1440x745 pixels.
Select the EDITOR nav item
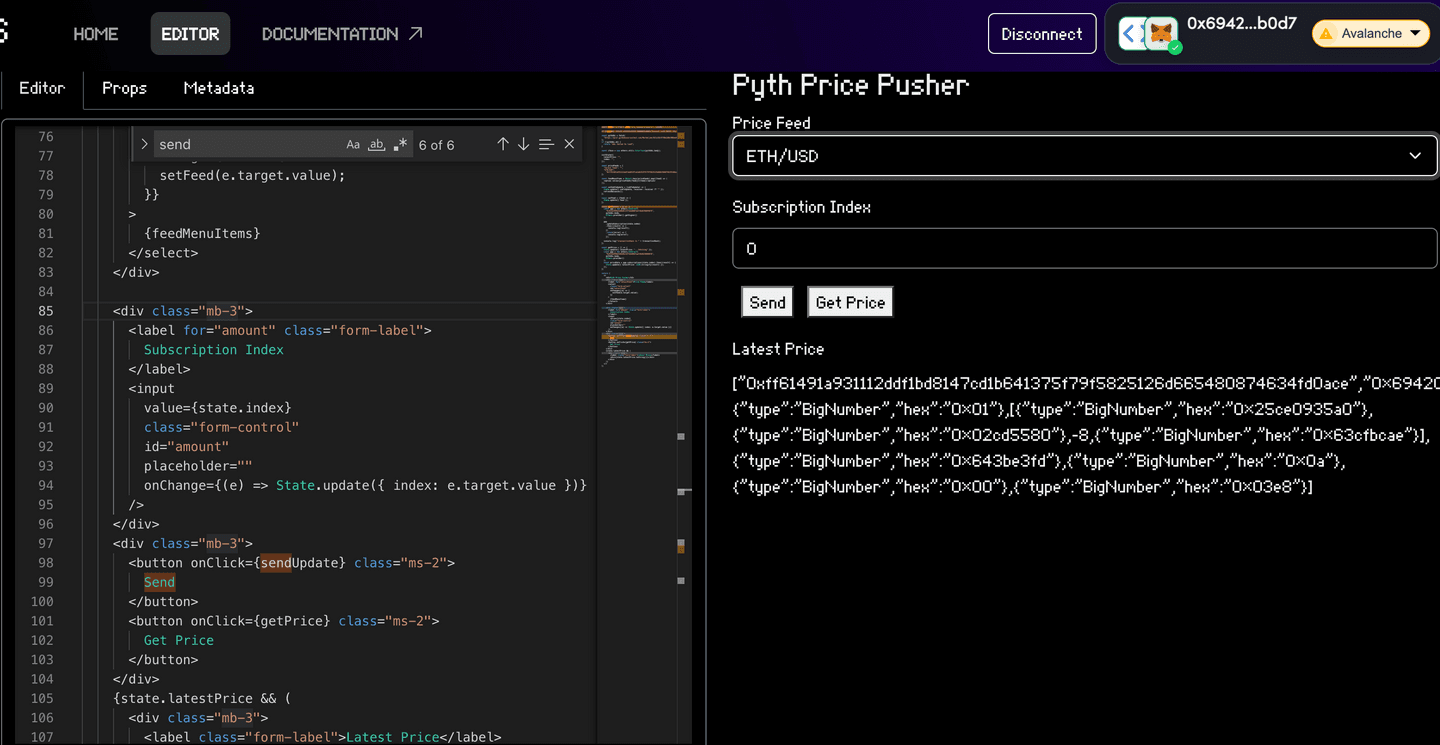coord(190,34)
